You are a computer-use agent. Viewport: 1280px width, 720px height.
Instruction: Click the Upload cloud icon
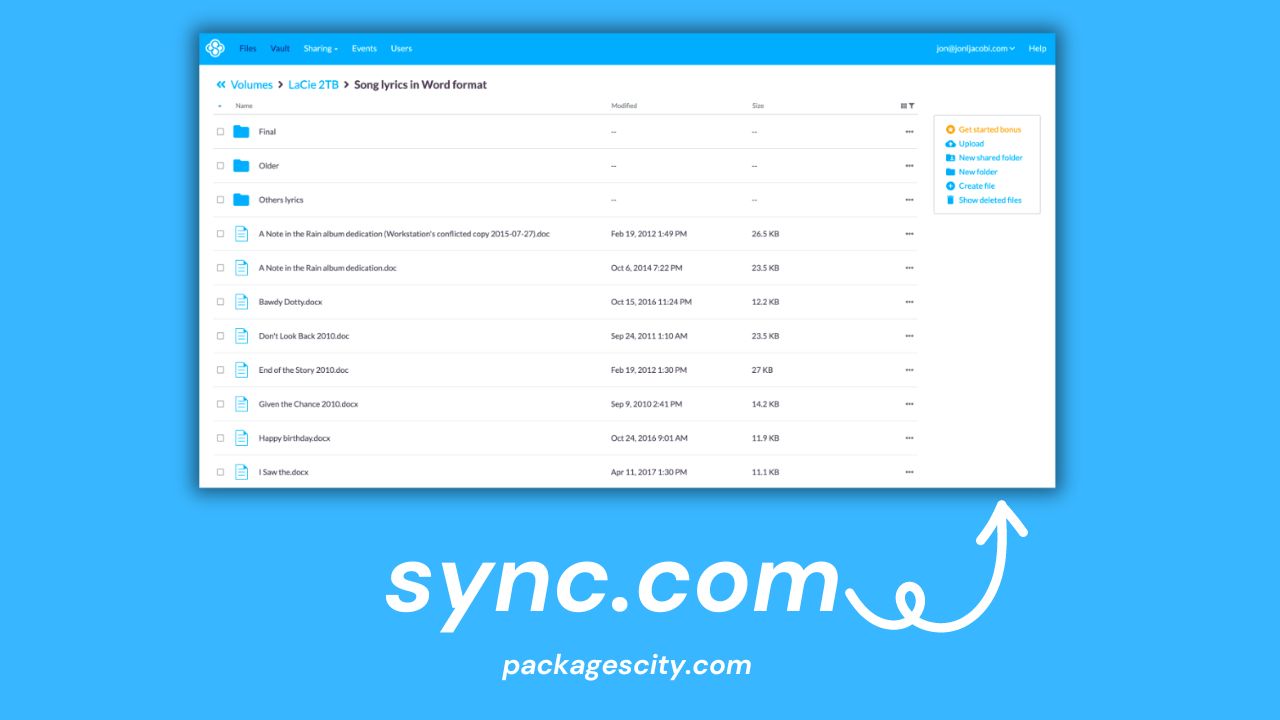(x=950, y=144)
